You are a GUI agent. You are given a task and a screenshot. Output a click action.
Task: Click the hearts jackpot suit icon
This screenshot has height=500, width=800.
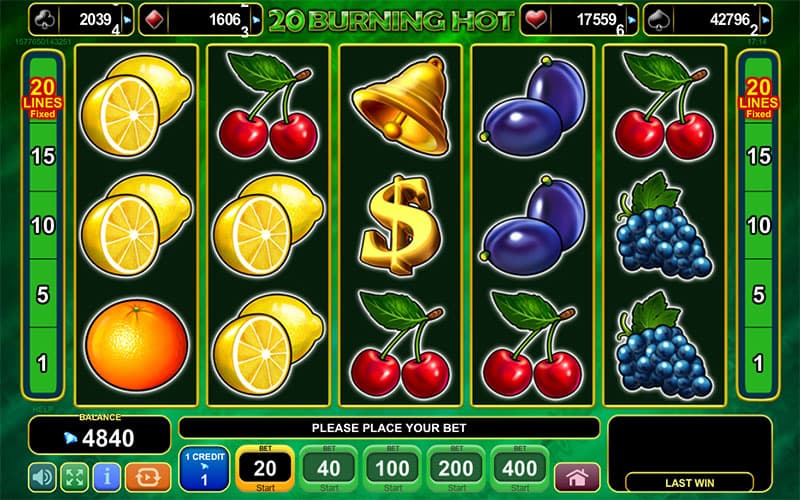coord(535,20)
